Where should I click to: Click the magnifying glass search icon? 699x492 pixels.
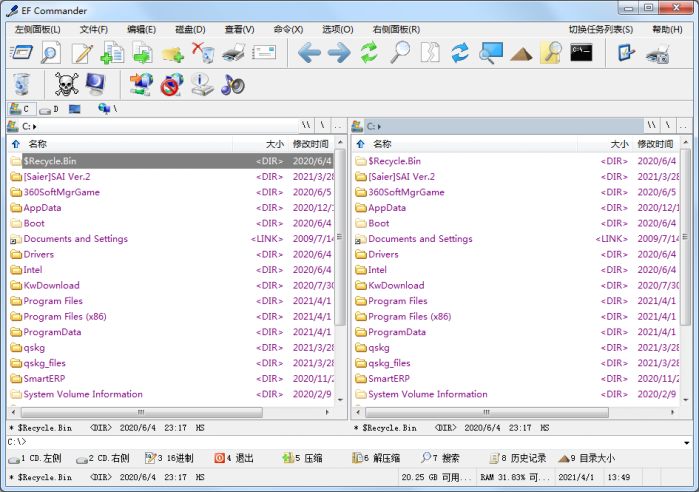tap(400, 53)
